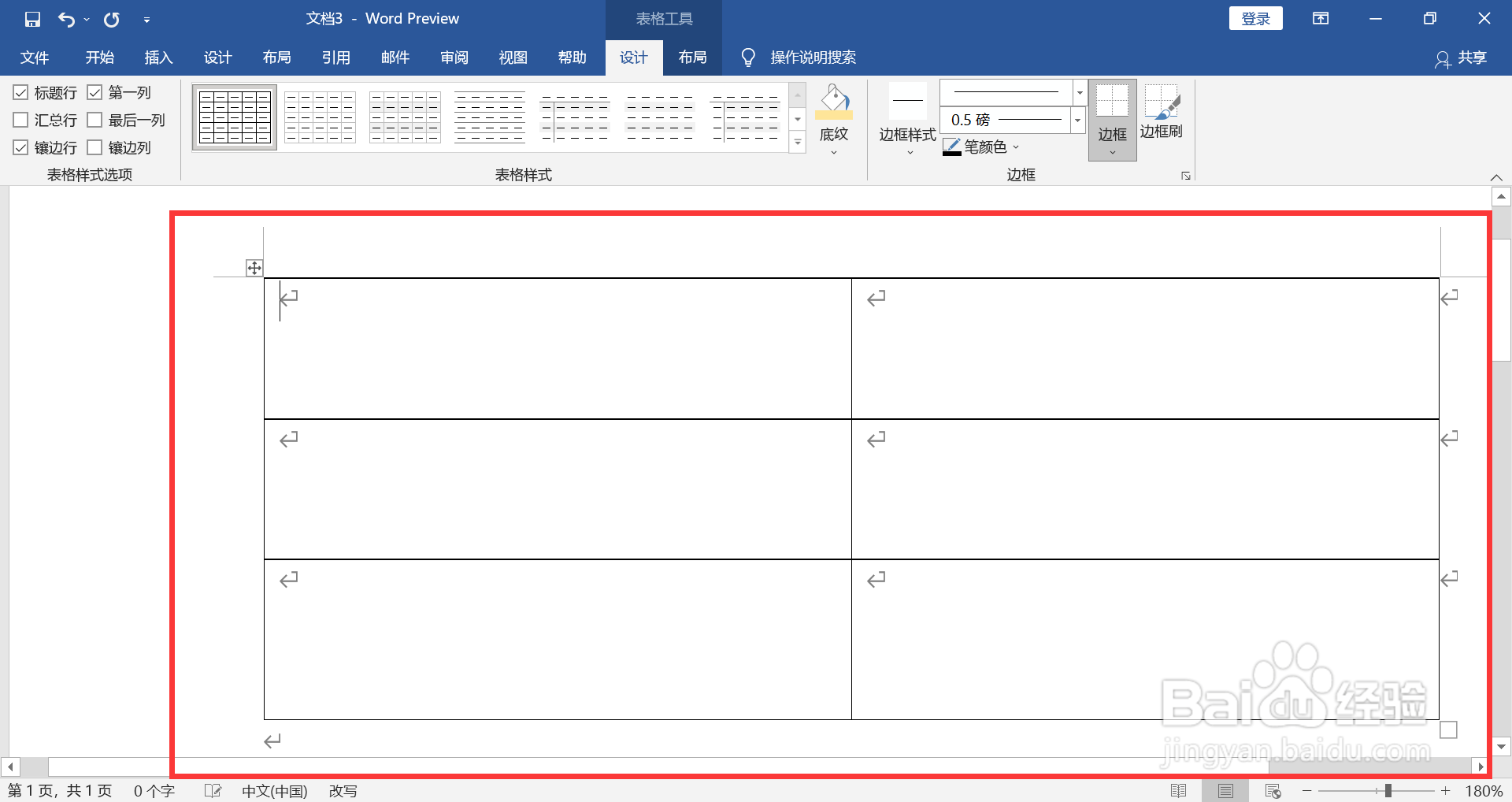The height and width of the screenshot is (802, 1512).
Task: Click the 中文(中国) language indicator
Action: pos(274,790)
